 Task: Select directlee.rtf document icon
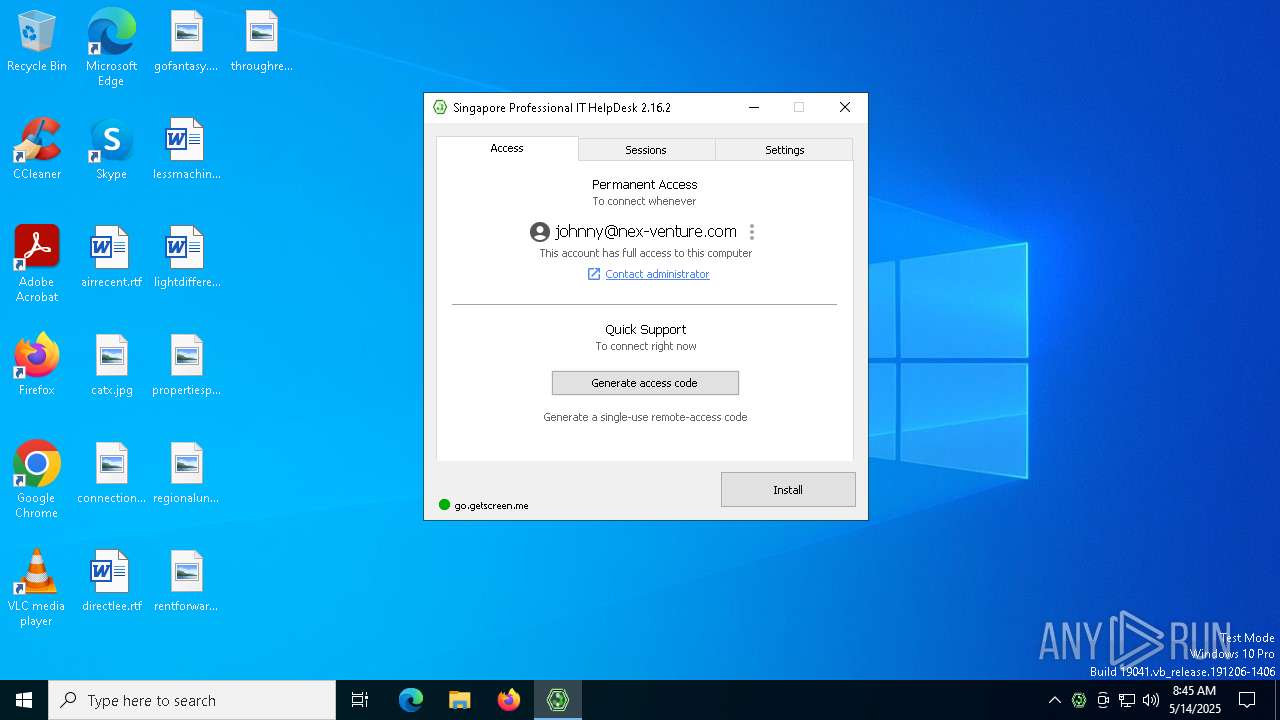(111, 582)
